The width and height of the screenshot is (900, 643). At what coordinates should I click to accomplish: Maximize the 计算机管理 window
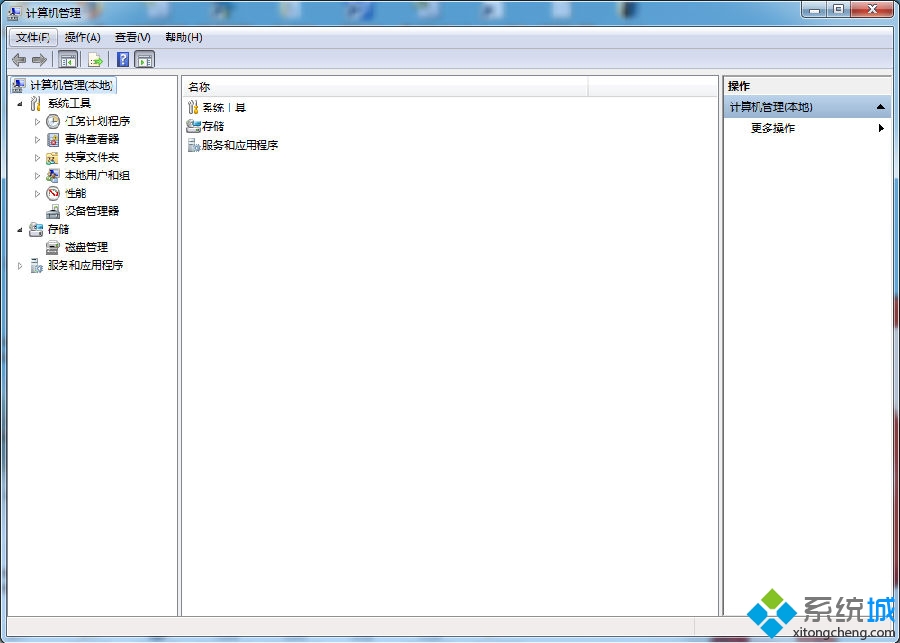[x=838, y=10]
